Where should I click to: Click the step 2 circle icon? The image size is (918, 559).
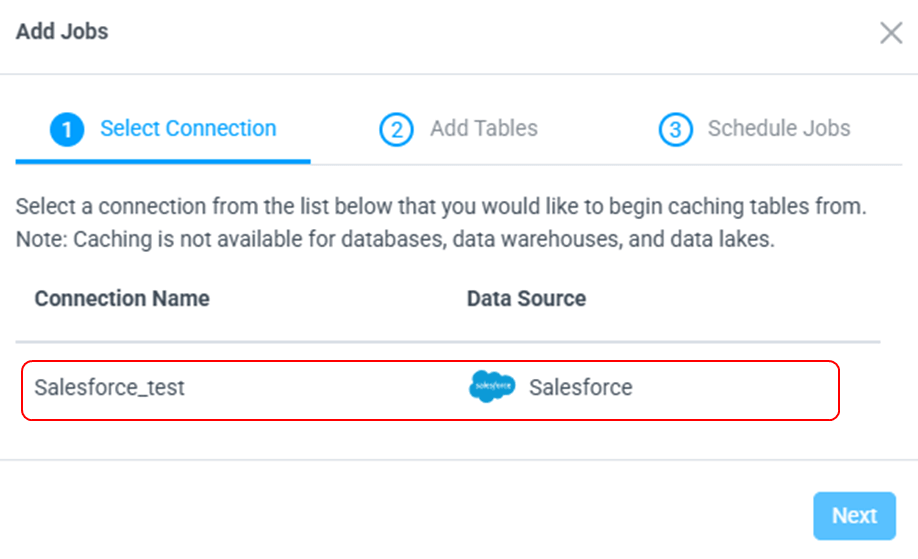click(396, 129)
